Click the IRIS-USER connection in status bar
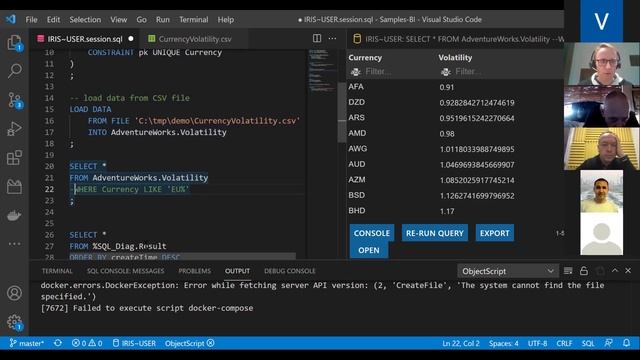Viewport: 640px width, 360px height. 134,343
